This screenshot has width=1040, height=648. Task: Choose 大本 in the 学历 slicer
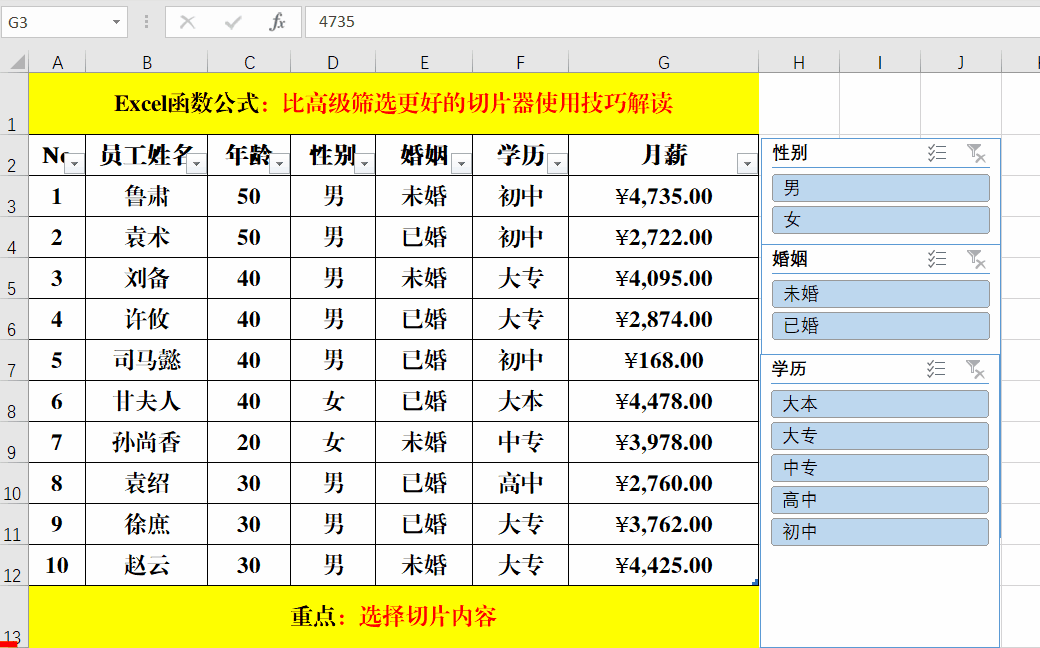(x=879, y=404)
